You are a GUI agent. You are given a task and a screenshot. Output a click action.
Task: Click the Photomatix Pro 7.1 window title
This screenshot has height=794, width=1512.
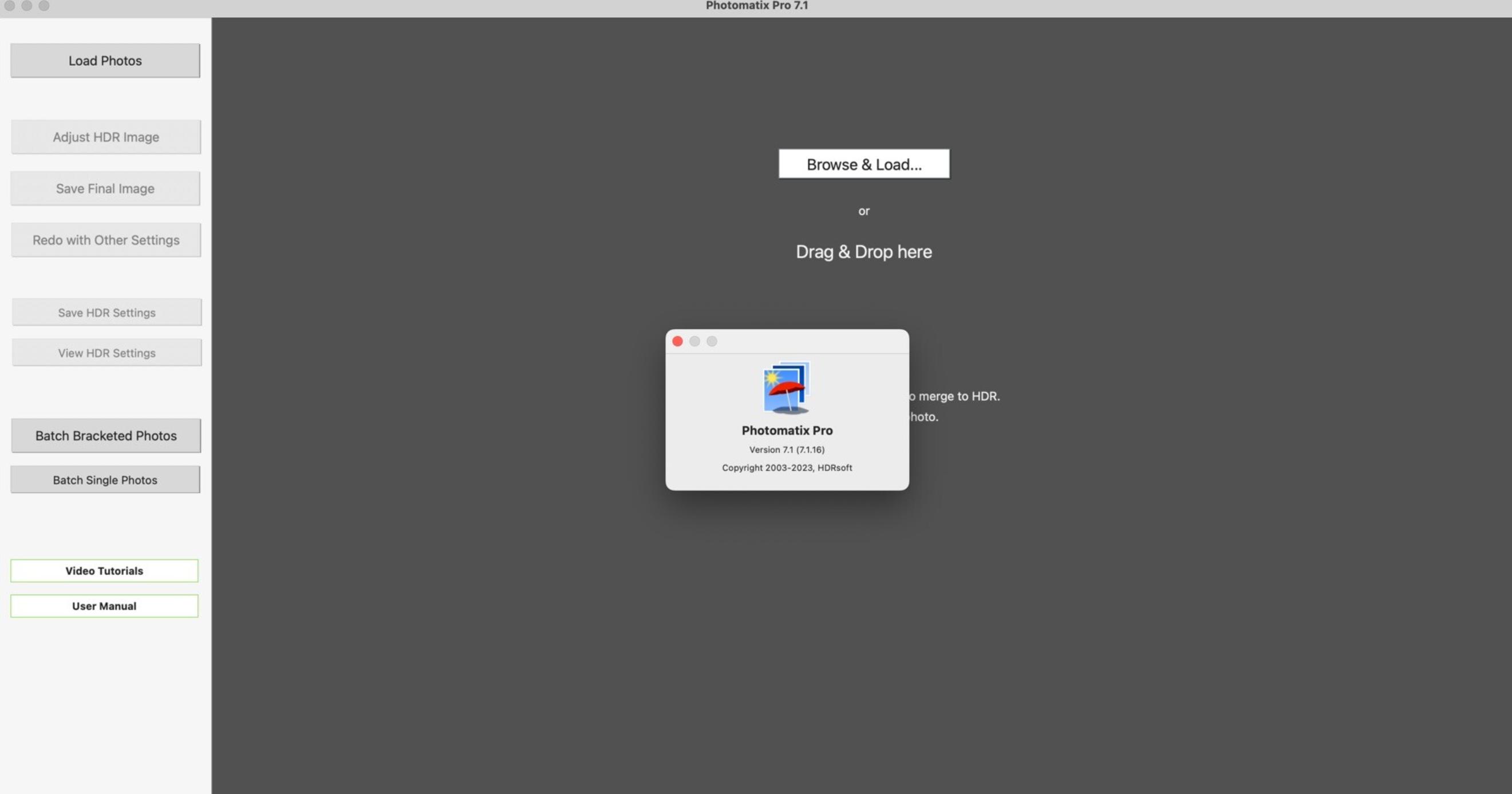[757, 6]
